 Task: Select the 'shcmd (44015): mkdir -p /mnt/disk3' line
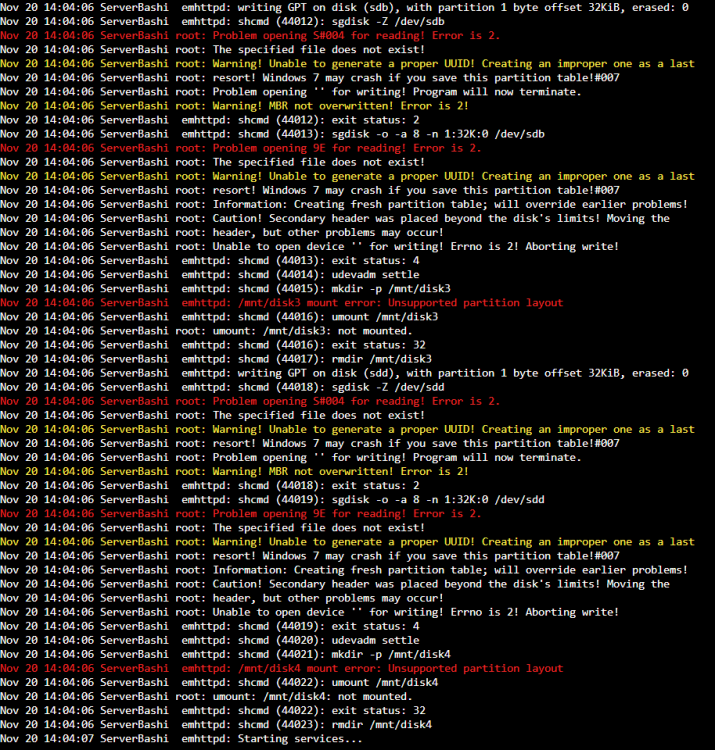pyautogui.click(x=225, y=288)
